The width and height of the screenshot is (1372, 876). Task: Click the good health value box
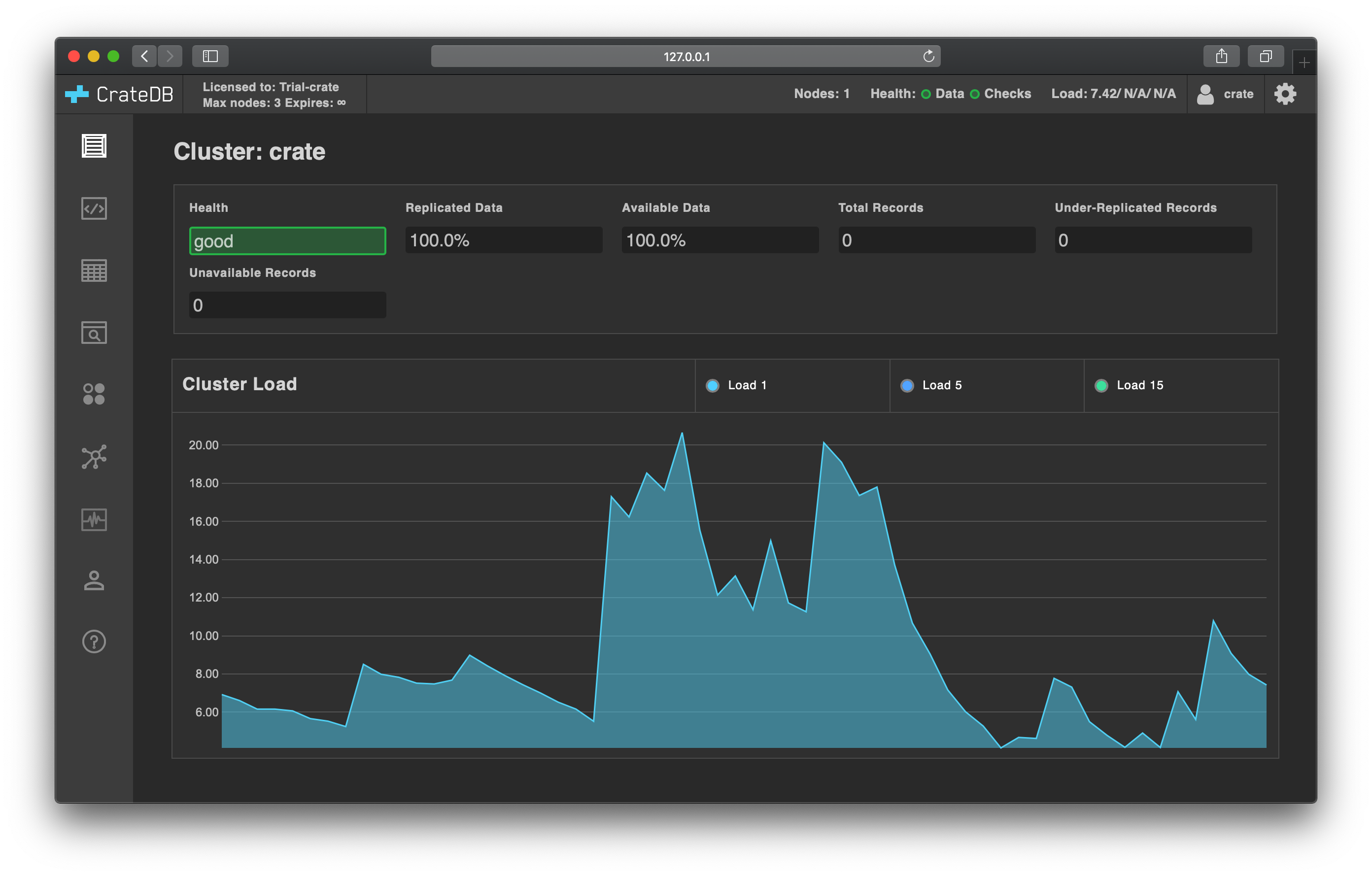click(x=288, y=241)
